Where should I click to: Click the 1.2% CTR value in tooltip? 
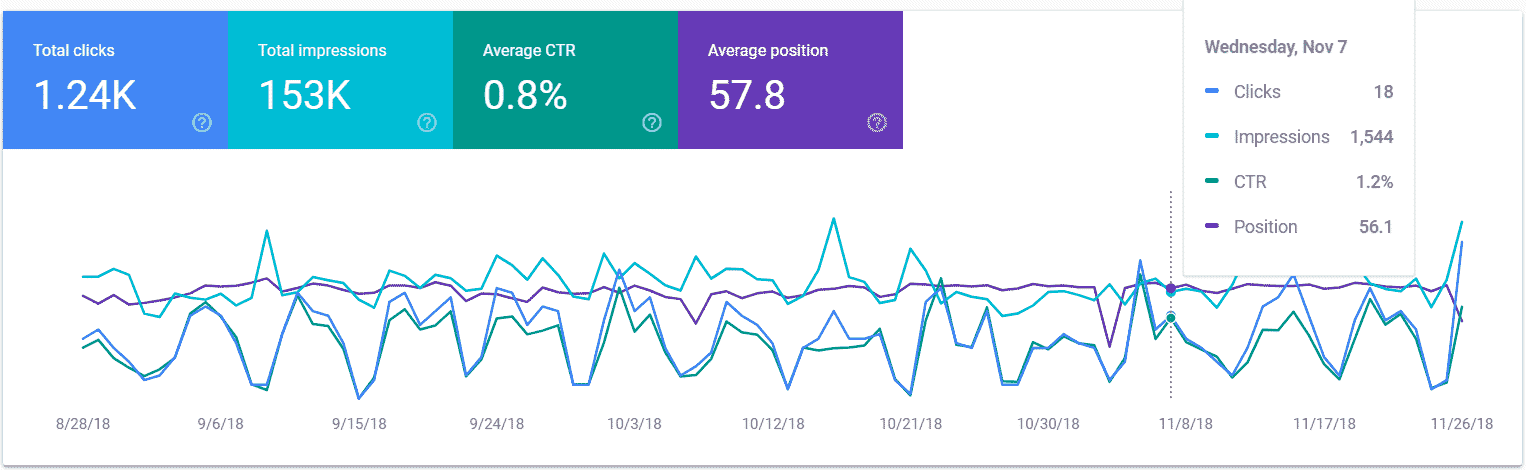click(1376, 182)
